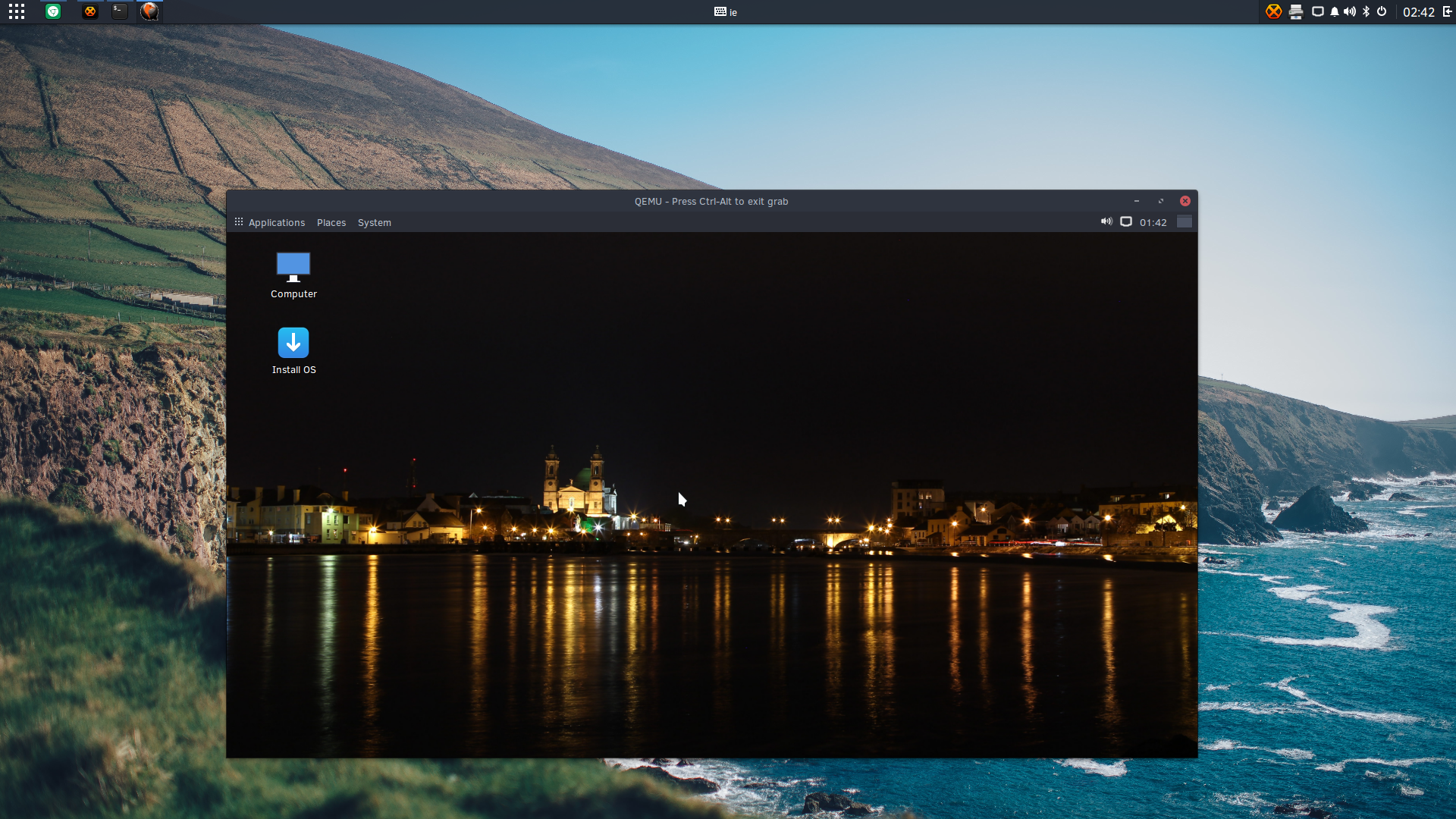This screenshot has height=819, width=1456.
Task: Click the QEMU window title bar text
Action: coord(711,201)
